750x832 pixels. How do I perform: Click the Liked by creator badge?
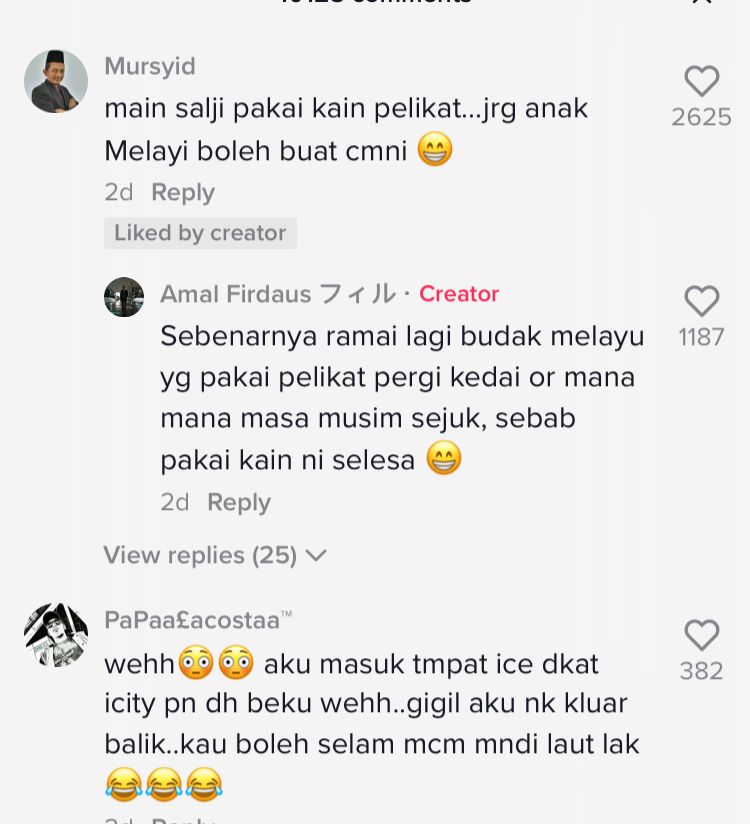point(200,233)
